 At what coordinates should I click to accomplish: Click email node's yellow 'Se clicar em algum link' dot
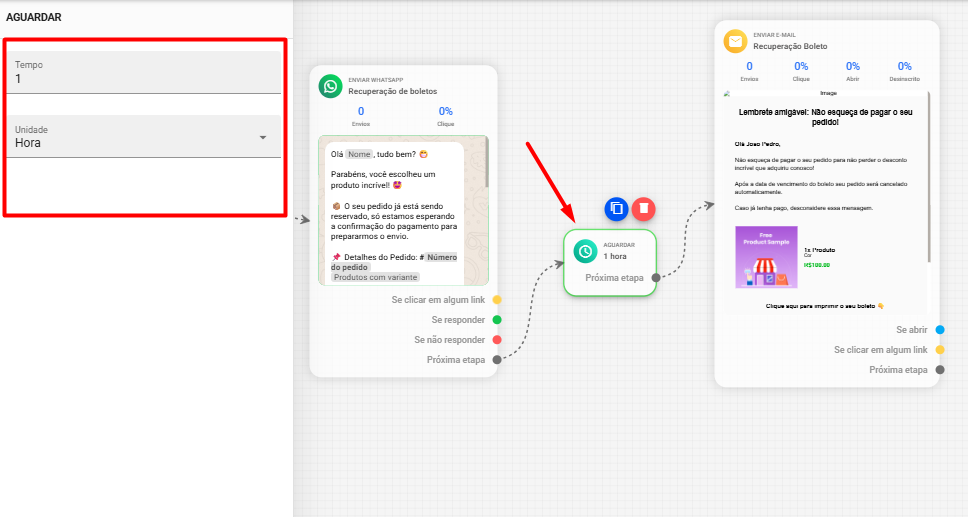click(940, 350)
